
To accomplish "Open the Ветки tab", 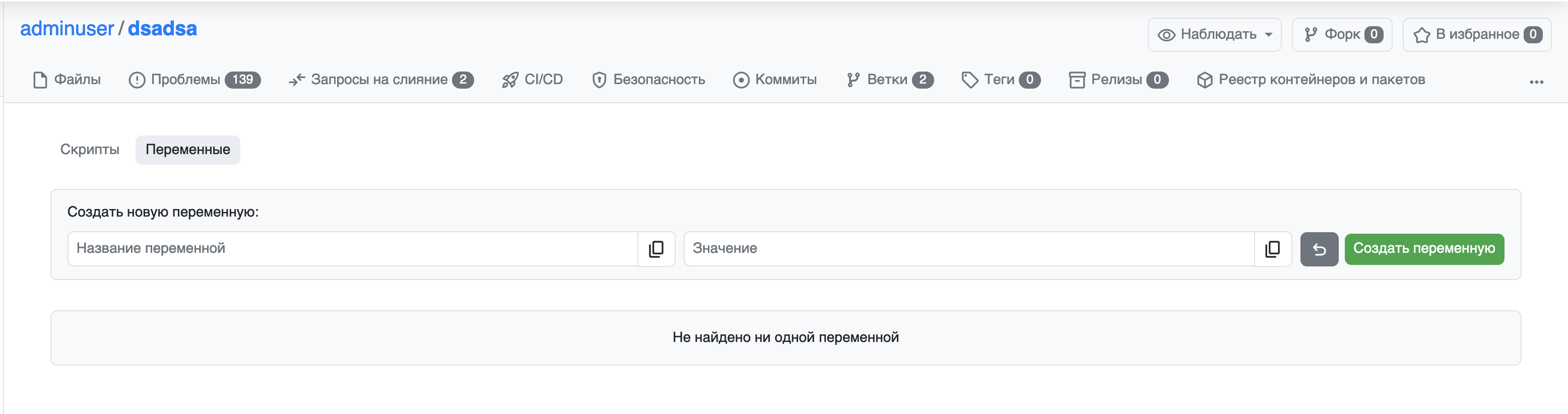I will pyautogui.click(x=889, y=80).
